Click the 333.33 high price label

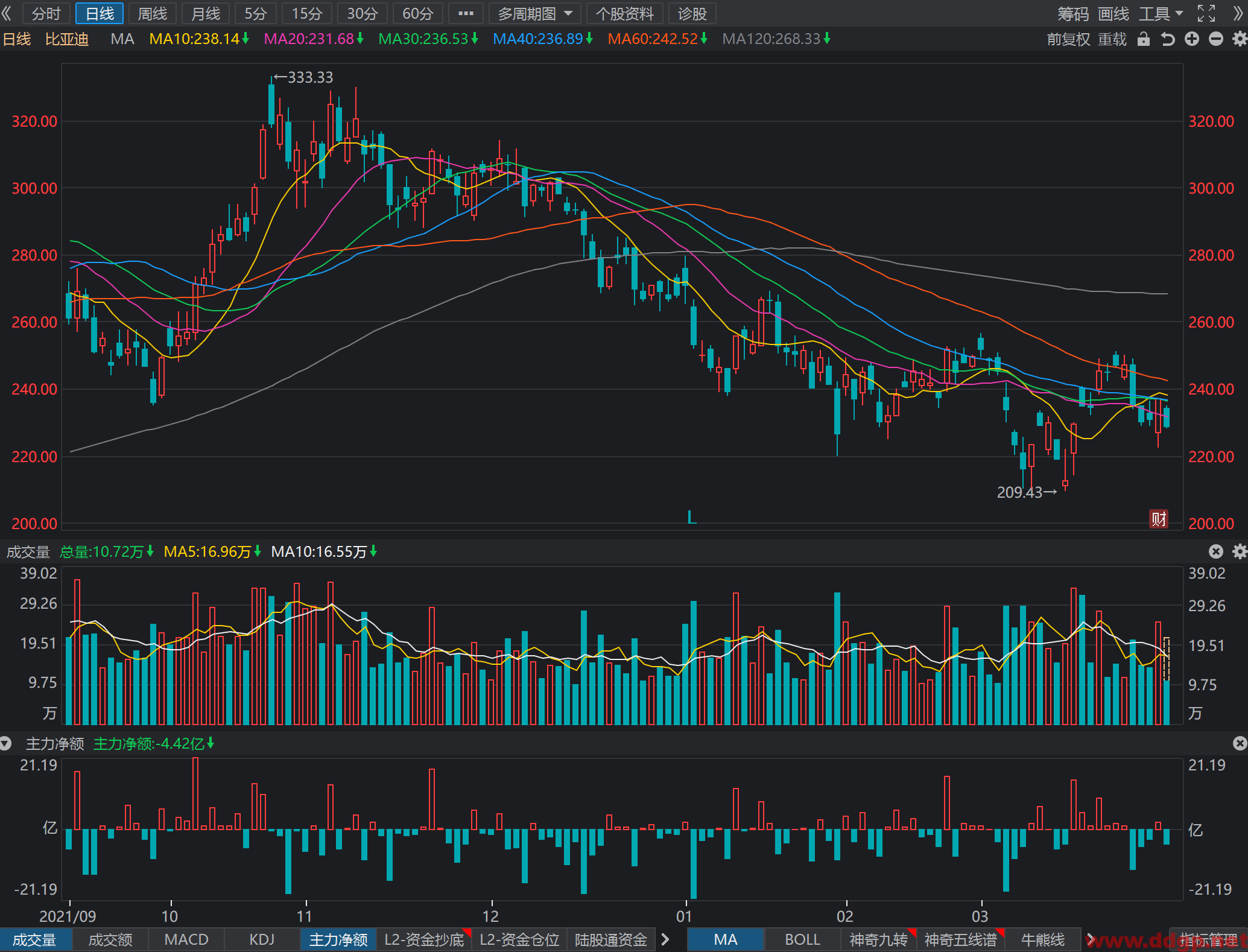click(303, 77)
